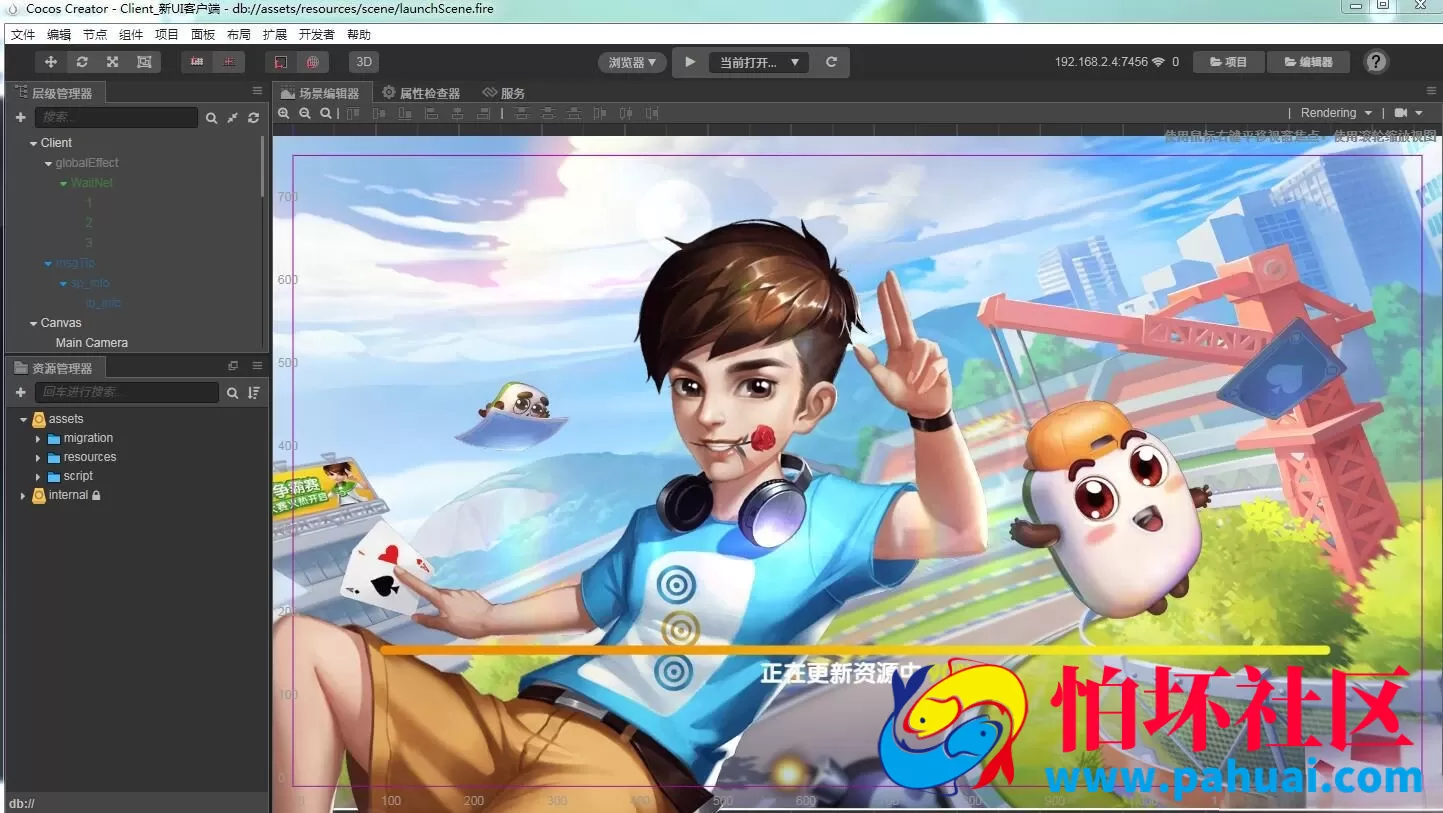Select the Move tool in the top toolbar
The height and width of the screenshot is (813, 1443).
click(51, 62)
